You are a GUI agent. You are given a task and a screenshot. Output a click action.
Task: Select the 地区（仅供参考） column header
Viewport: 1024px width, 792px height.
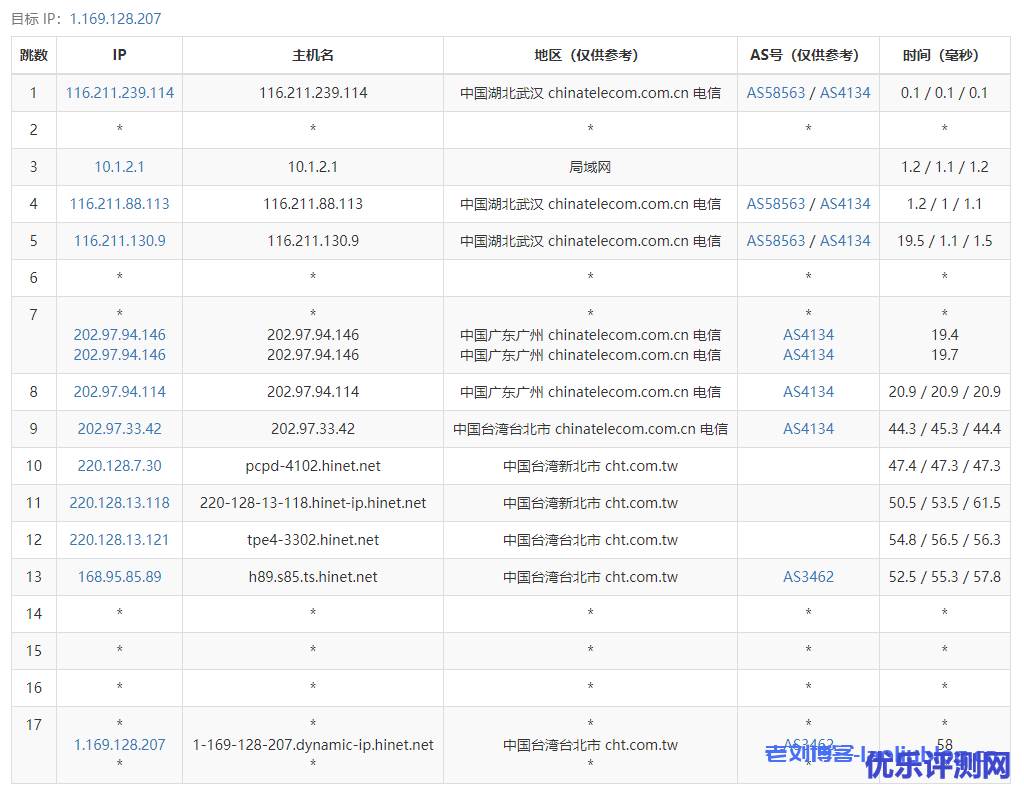(590, 56)
